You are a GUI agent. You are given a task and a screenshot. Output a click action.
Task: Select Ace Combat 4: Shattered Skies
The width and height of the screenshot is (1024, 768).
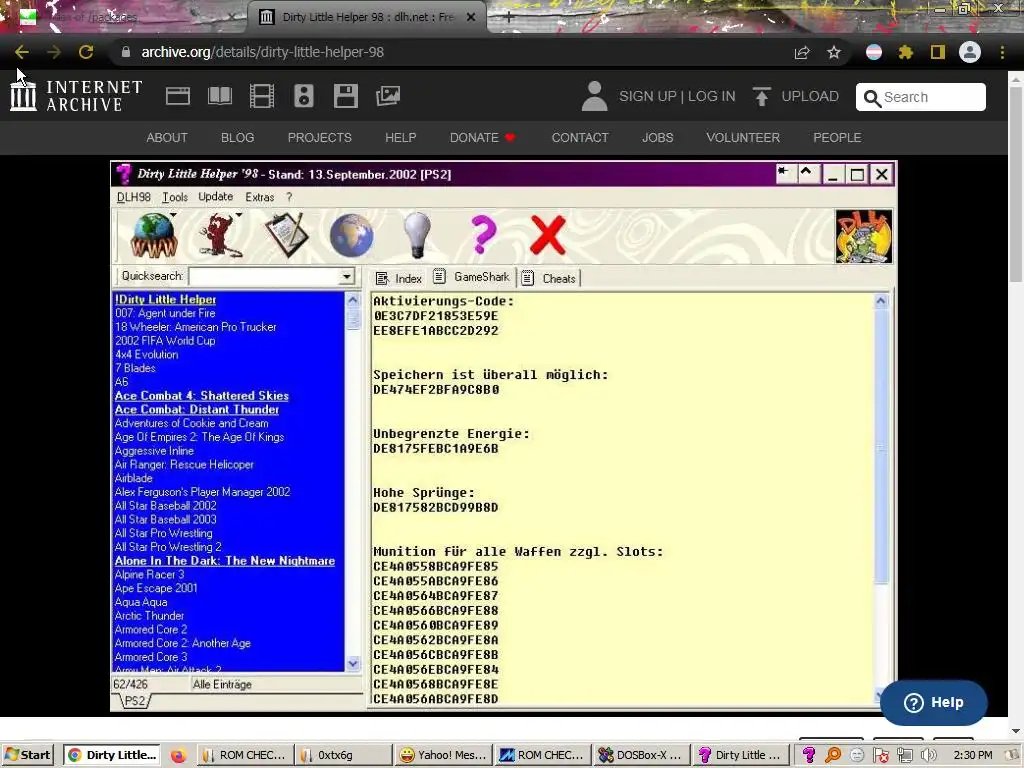(x=201, y=396)
